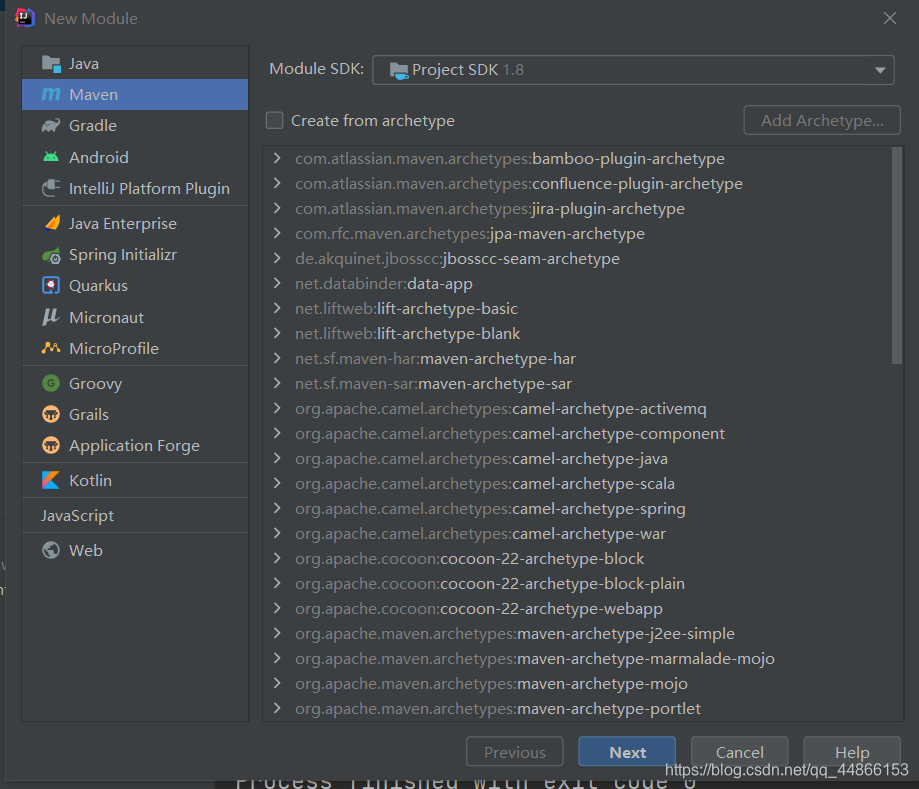The height and width of the screenshot is (789, 919).
Task: Select camel-archetype-scala row
Action: (x=577, y=484)
